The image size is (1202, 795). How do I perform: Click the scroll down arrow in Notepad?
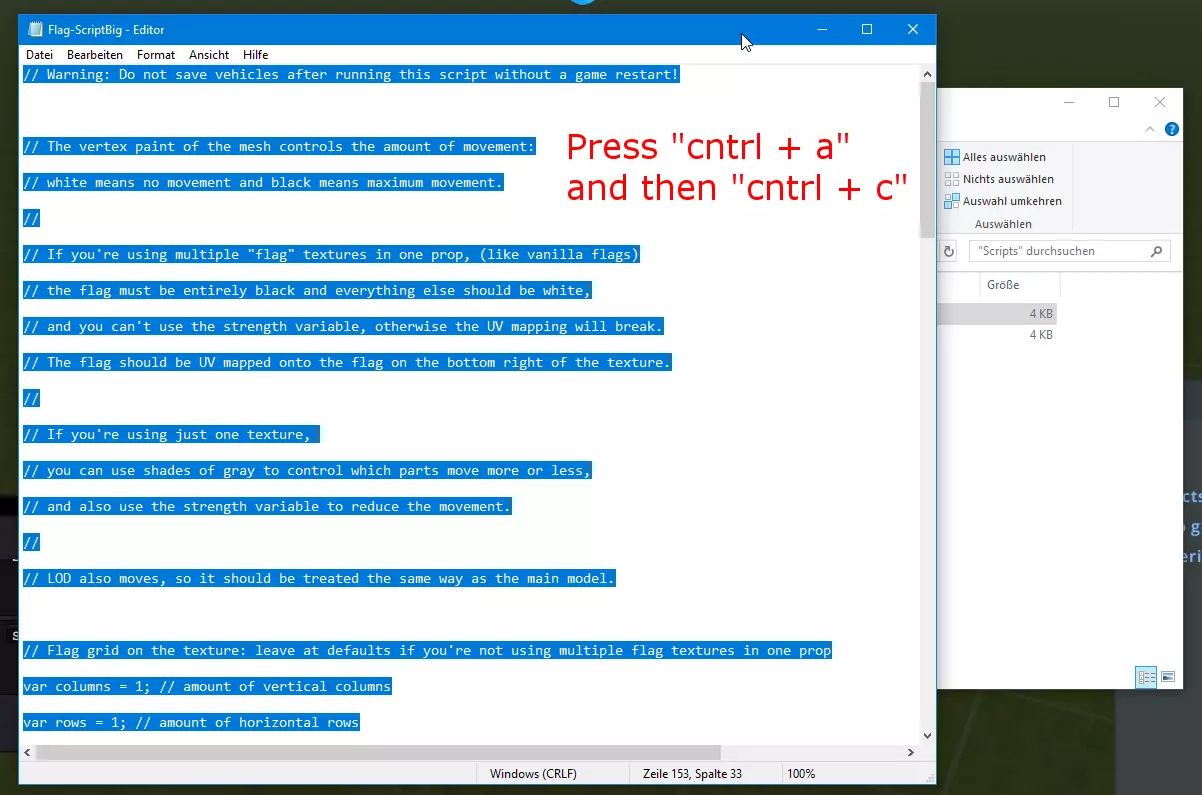coord(927,735)
